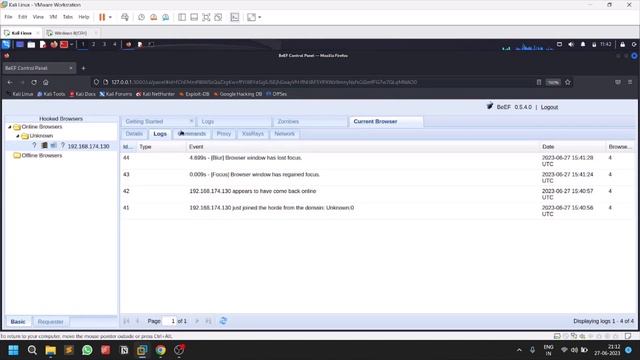
Task: Select the Offline Browsers folder
Action: [x=42, y=156]
